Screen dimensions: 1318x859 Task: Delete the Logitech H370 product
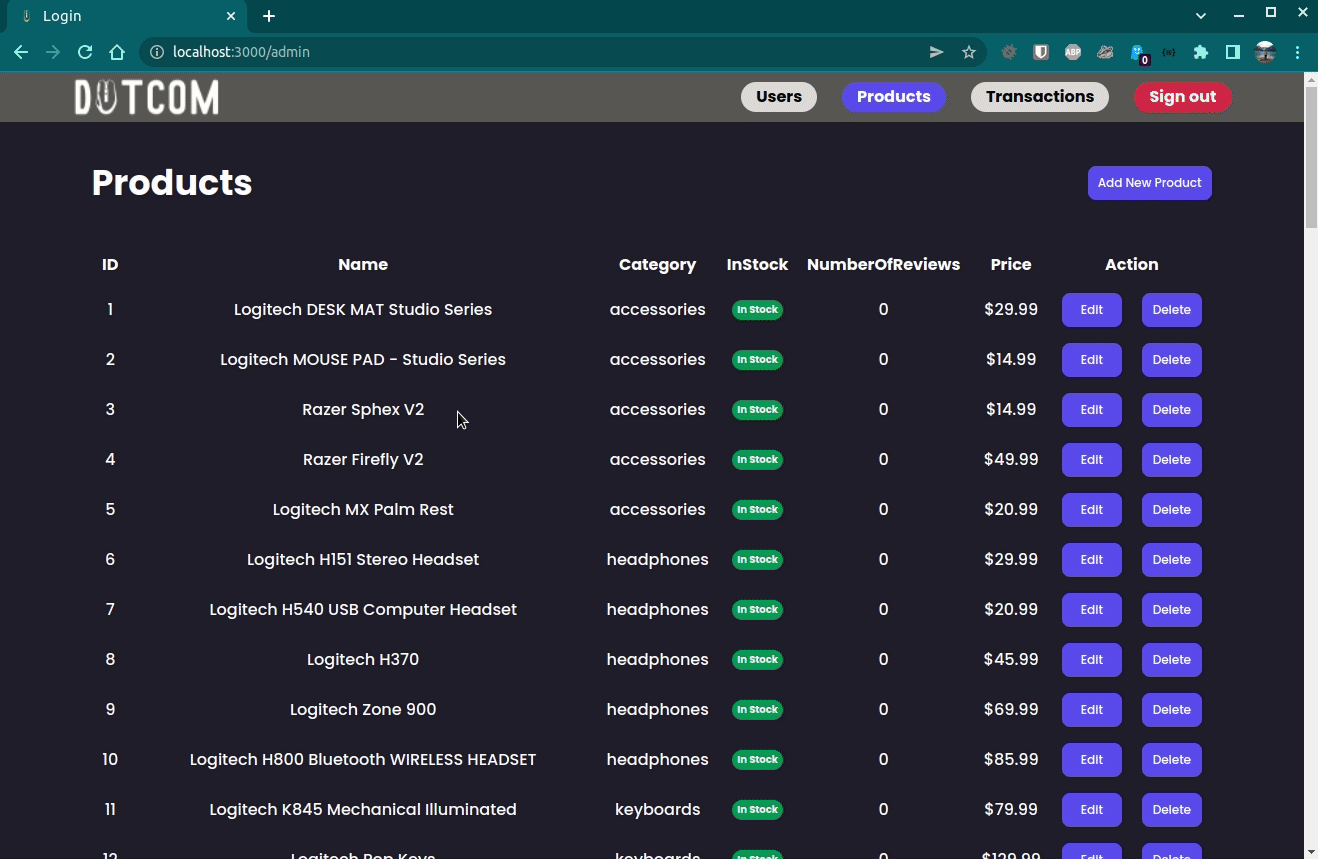click(1172, 660)
